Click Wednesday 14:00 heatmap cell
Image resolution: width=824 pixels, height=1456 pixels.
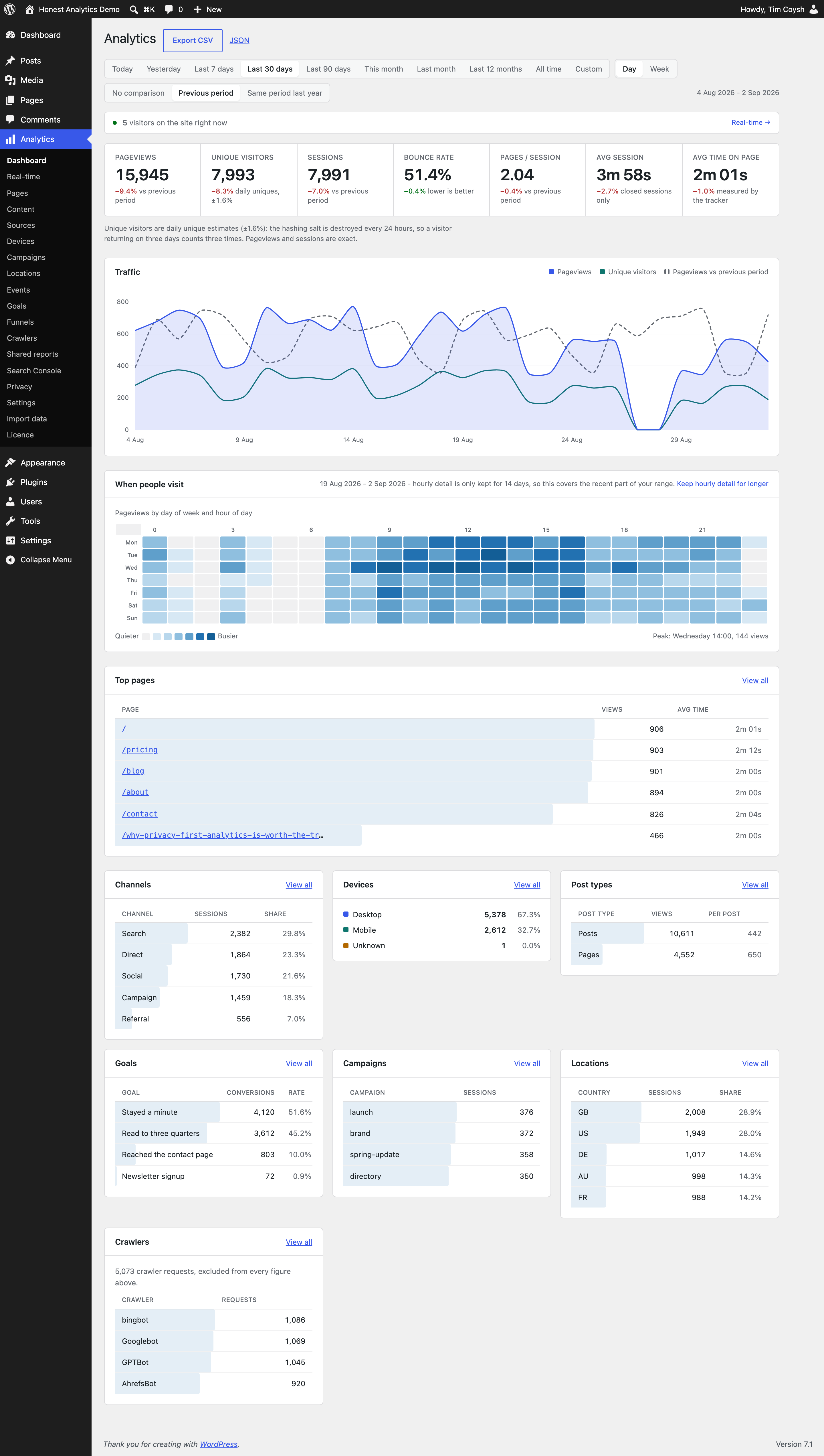[520, 568]
